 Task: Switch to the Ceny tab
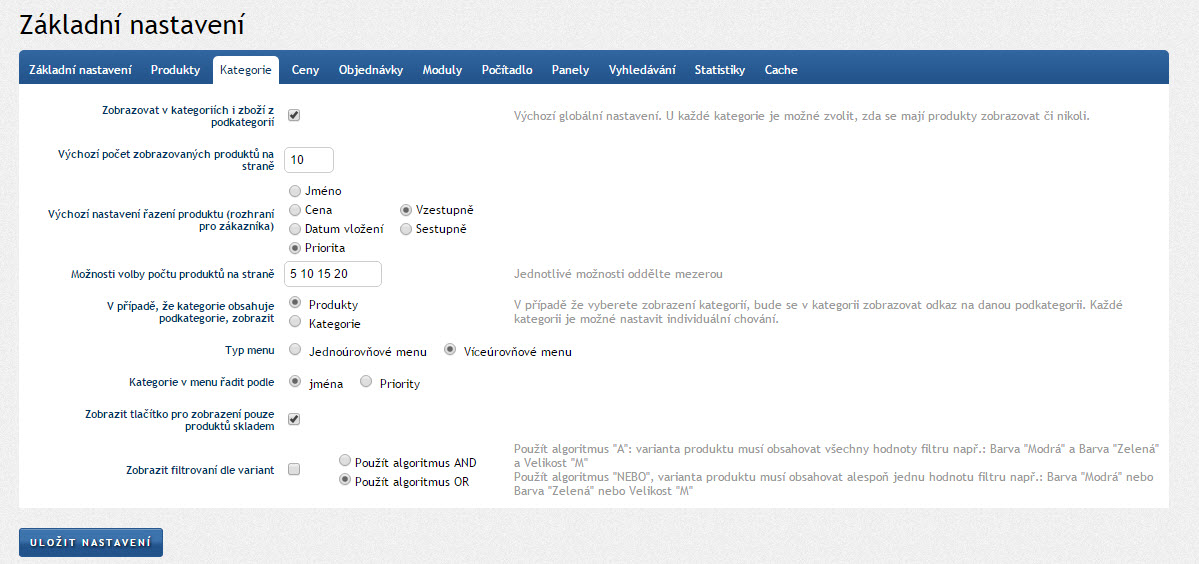coord(305,70)
